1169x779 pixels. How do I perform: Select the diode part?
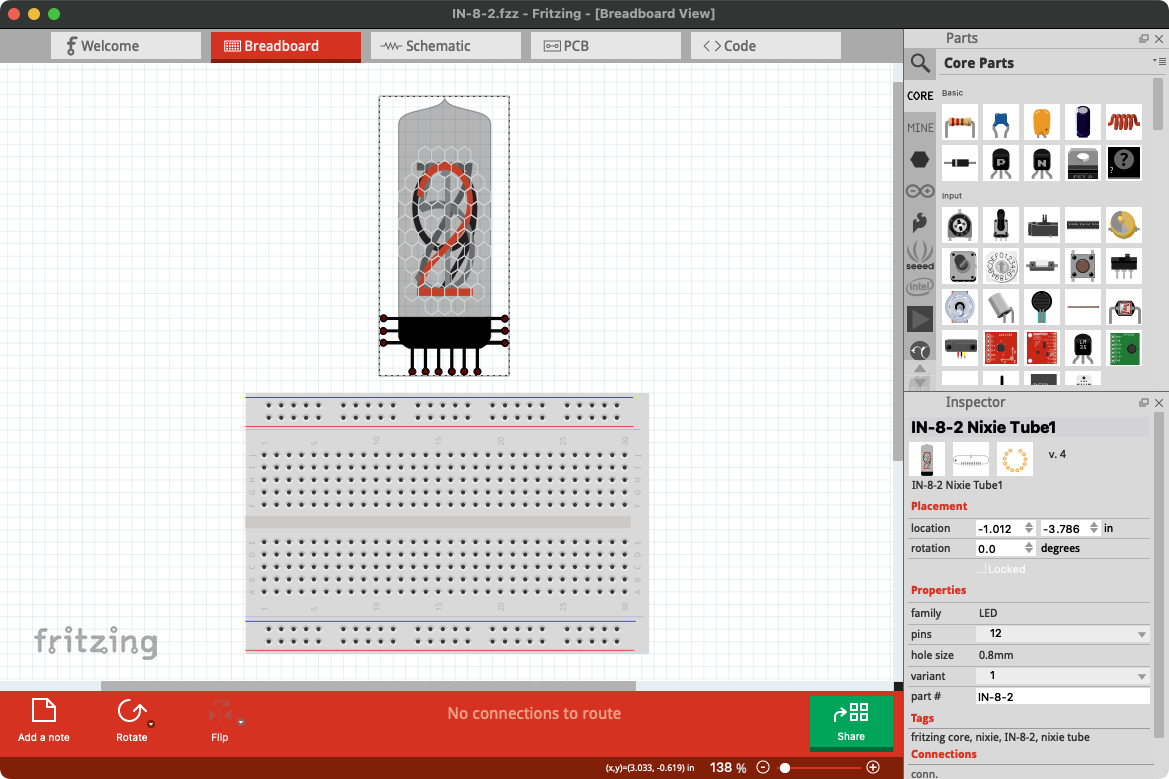click(960, 163)
